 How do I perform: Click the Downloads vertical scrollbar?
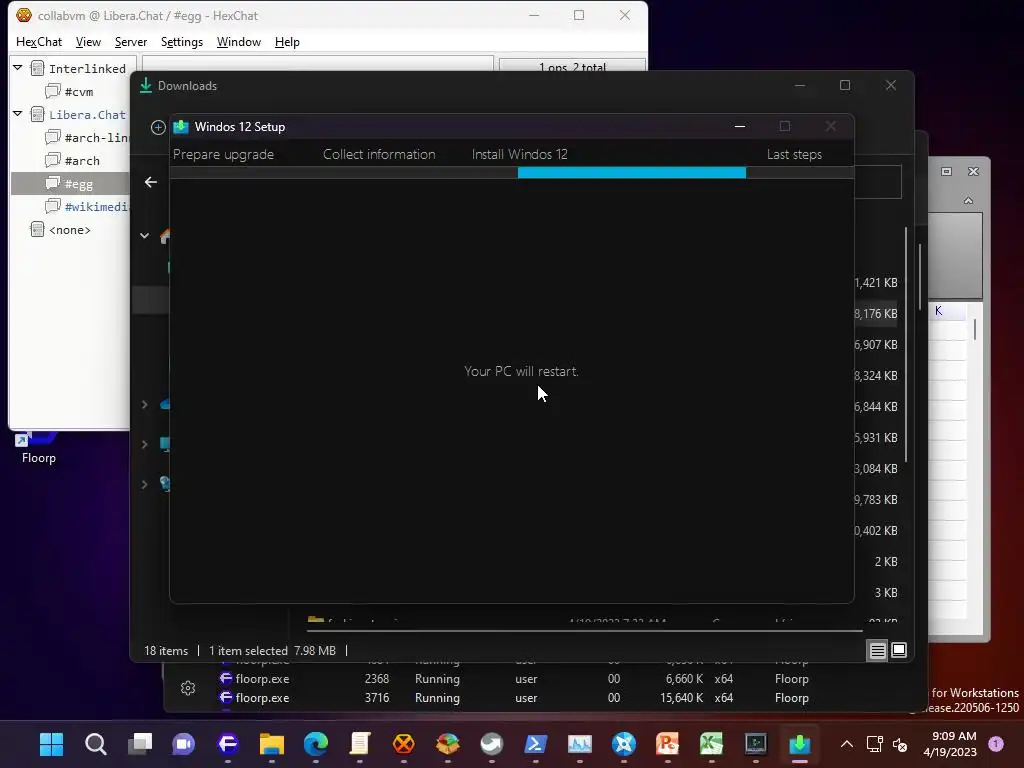[x=906, y=344]
